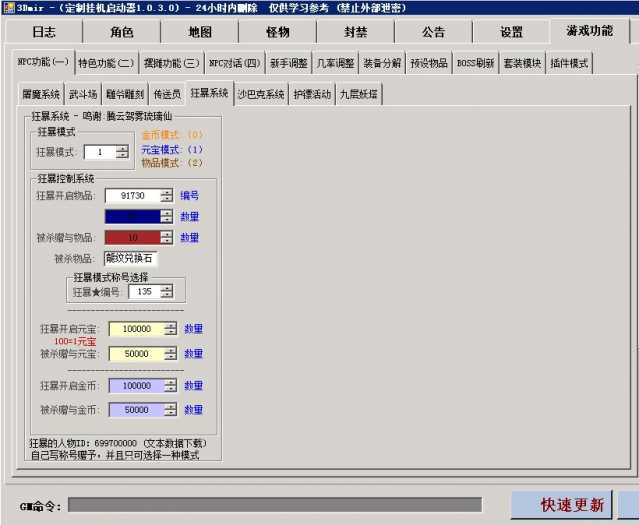The height and width of the screenshot is (525, 639).
Task: Open the 怪物 main tab
Action: tap(277, 32)
